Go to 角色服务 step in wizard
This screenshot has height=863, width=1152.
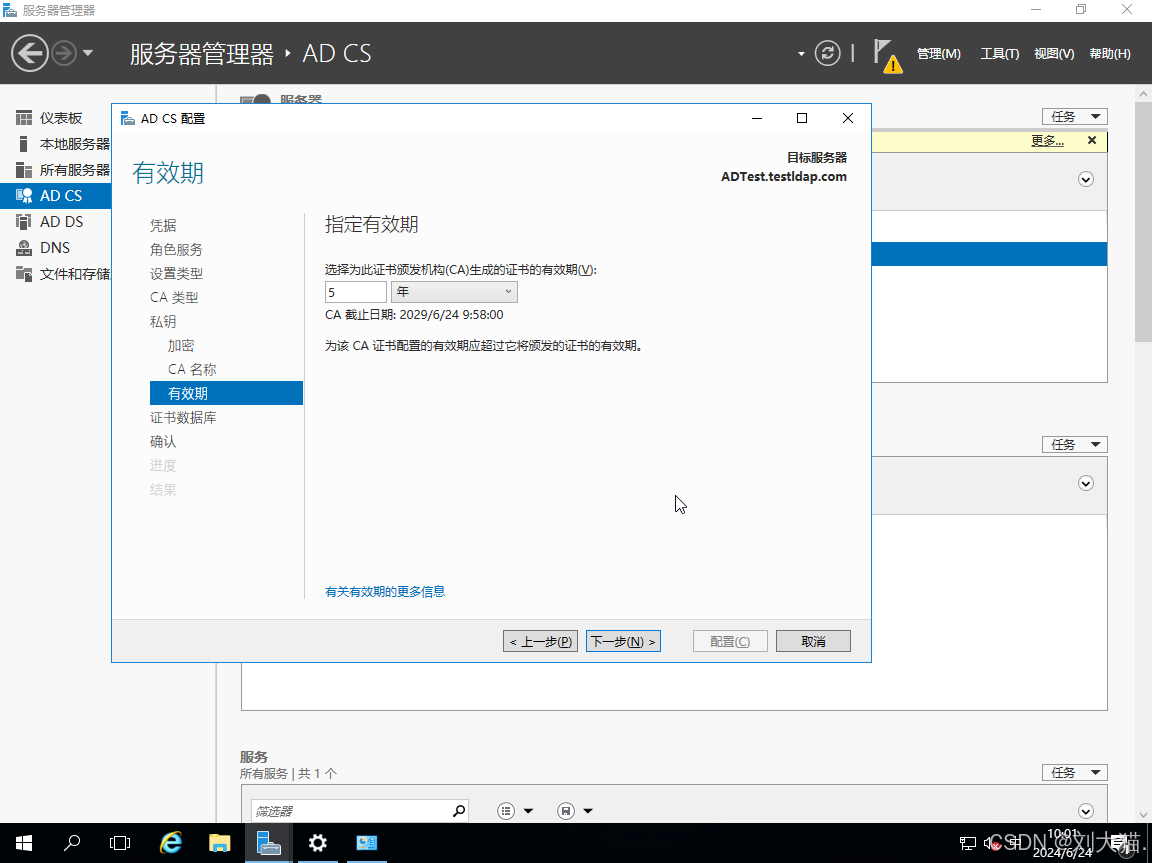176,250
